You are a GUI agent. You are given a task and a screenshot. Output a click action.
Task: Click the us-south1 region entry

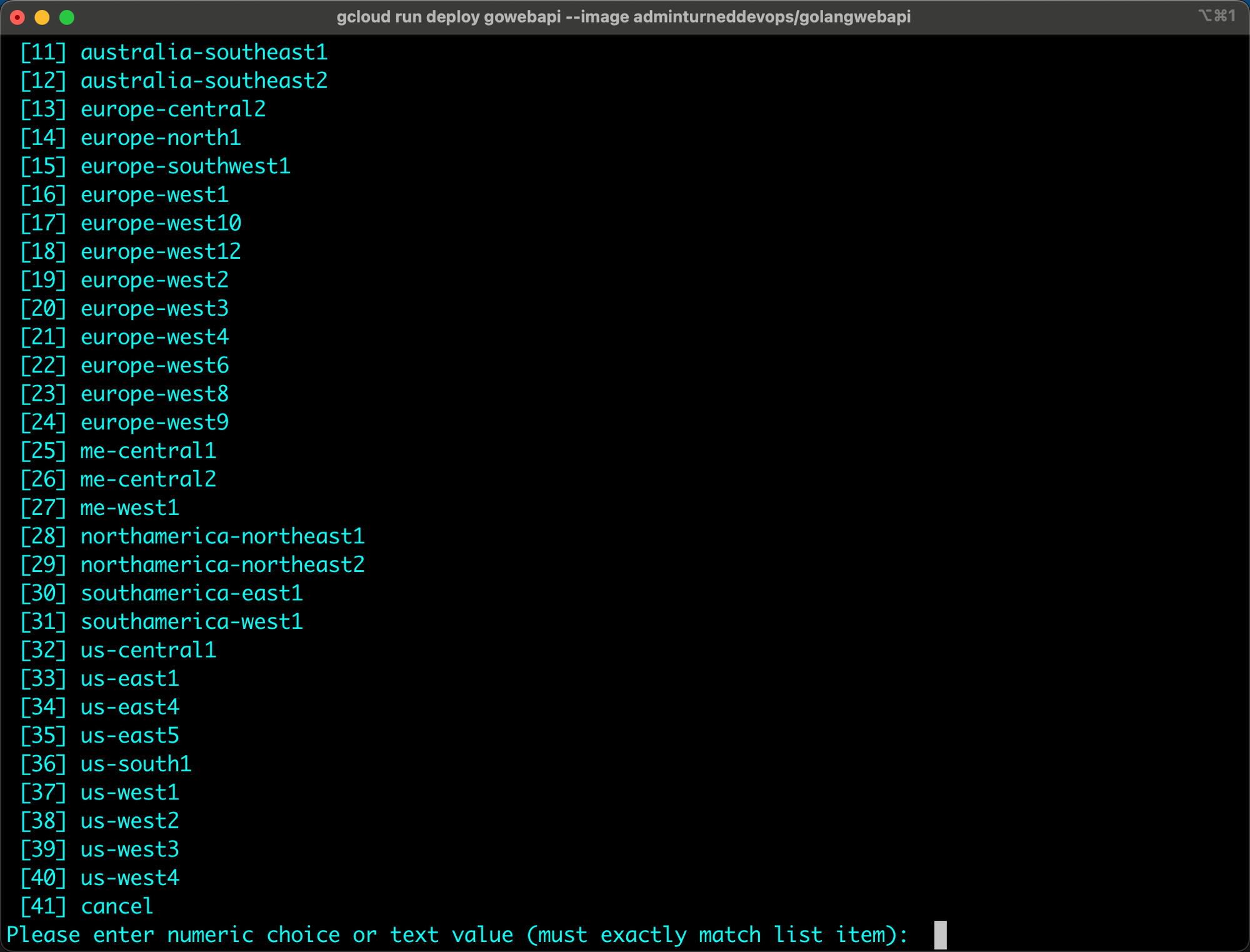[136, 764]
